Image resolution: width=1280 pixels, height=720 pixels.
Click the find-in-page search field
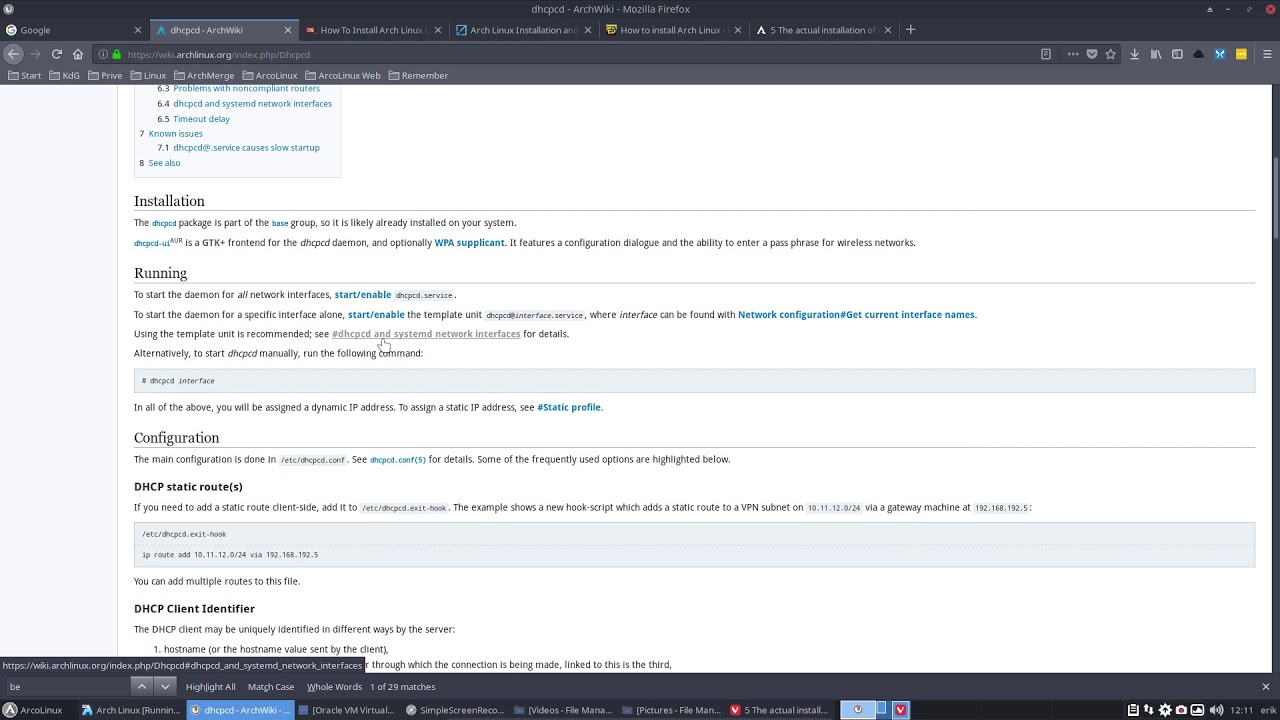67,687
